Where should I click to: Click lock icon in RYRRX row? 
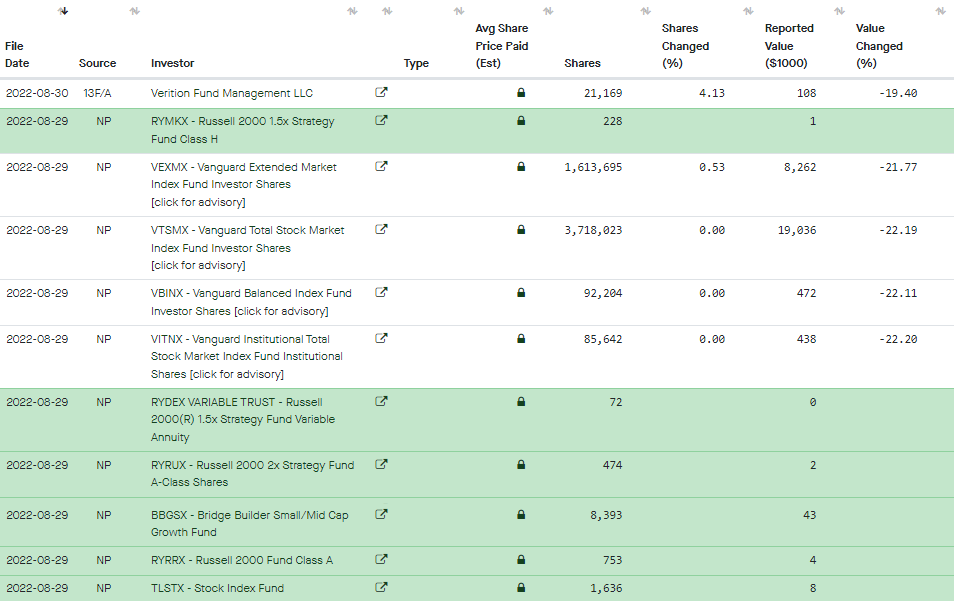tap(521, 560)
